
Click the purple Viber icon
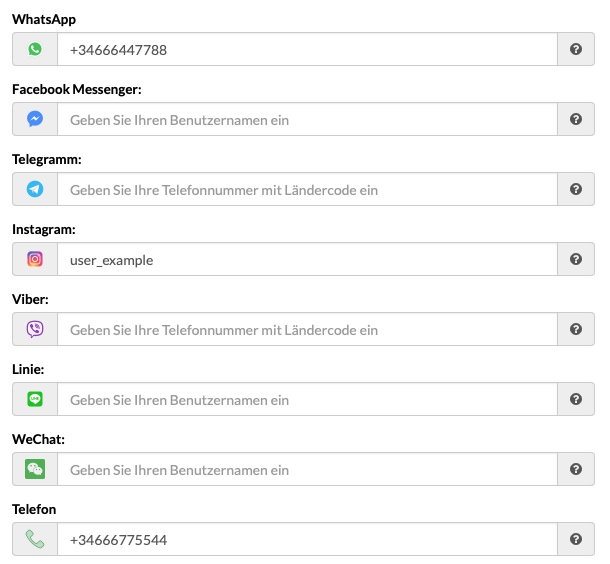[35, 329]
